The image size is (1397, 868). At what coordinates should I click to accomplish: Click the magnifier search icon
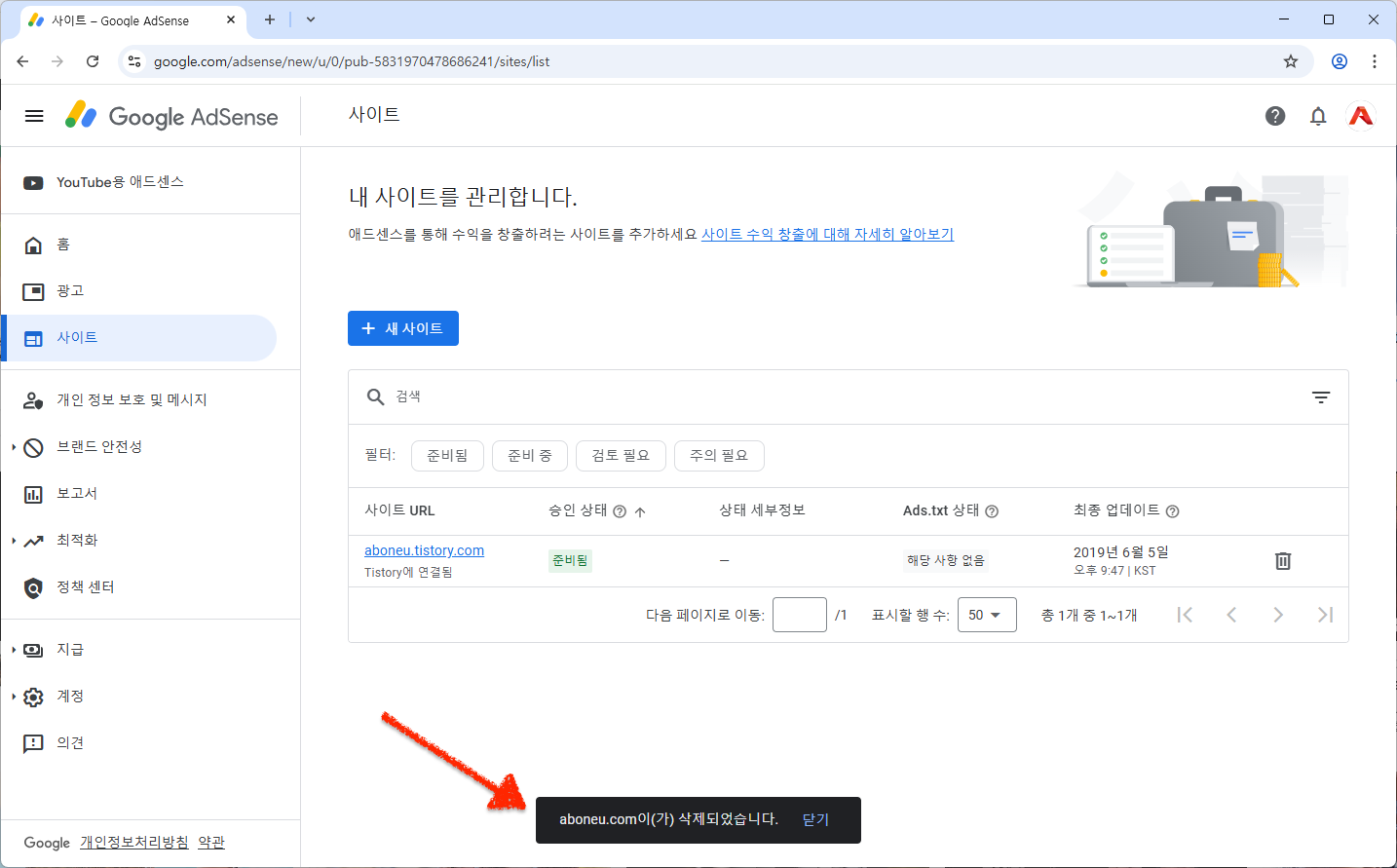[x=375, y=396]
